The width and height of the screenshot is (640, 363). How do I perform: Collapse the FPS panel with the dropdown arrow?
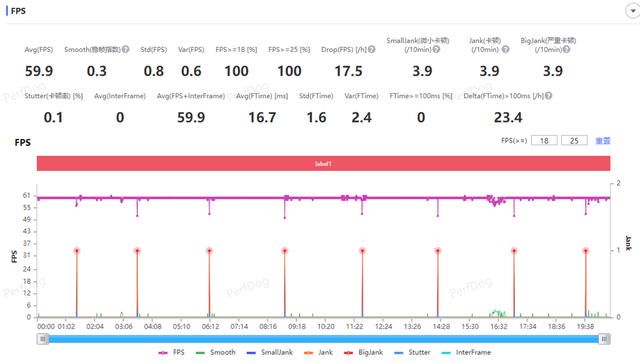click(x=632, y=11)
